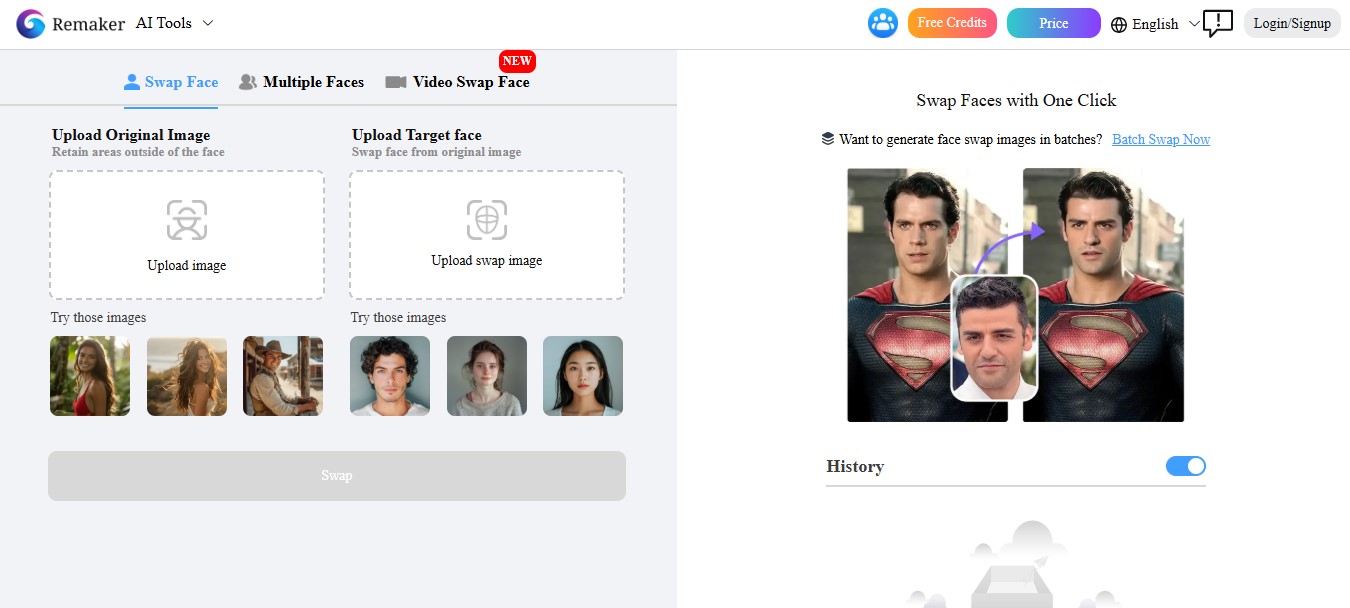The height and width of the screenshot is (608, 1350).
Task: Click the History heading
Action: (x=855, y=466)
